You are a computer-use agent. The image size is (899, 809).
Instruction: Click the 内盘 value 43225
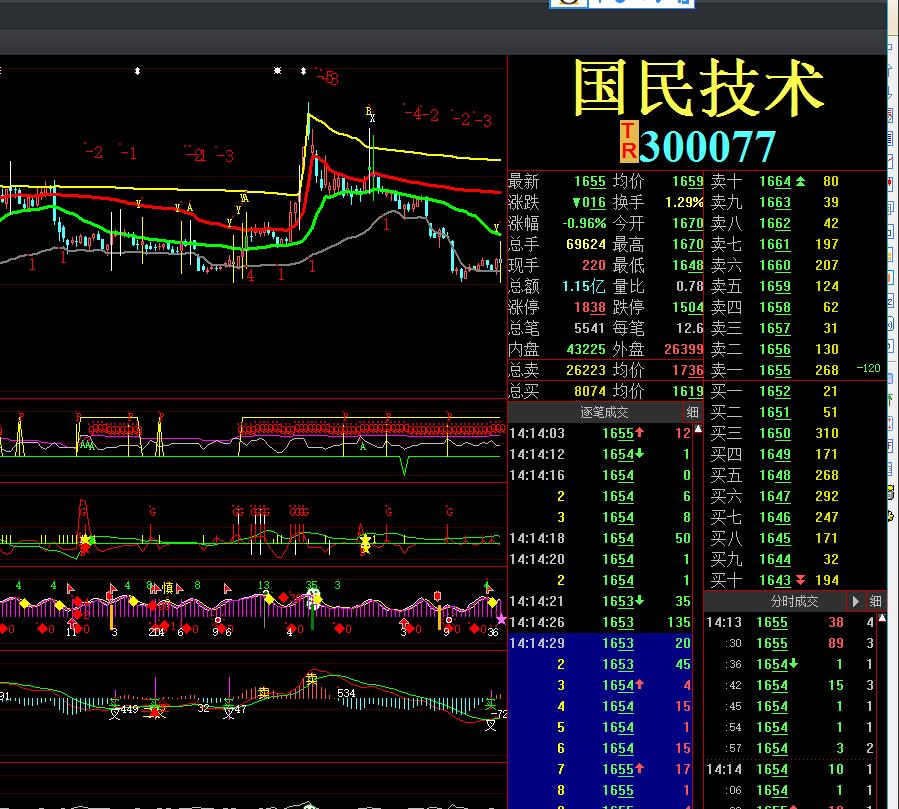[x=586, y=349]
